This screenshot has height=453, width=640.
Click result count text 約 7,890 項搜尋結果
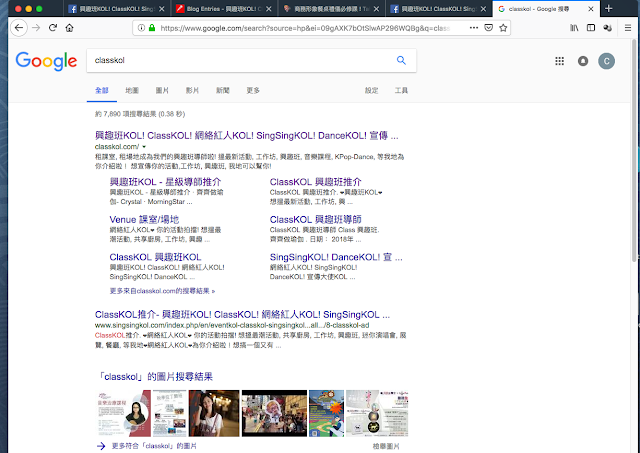point(140,114)
